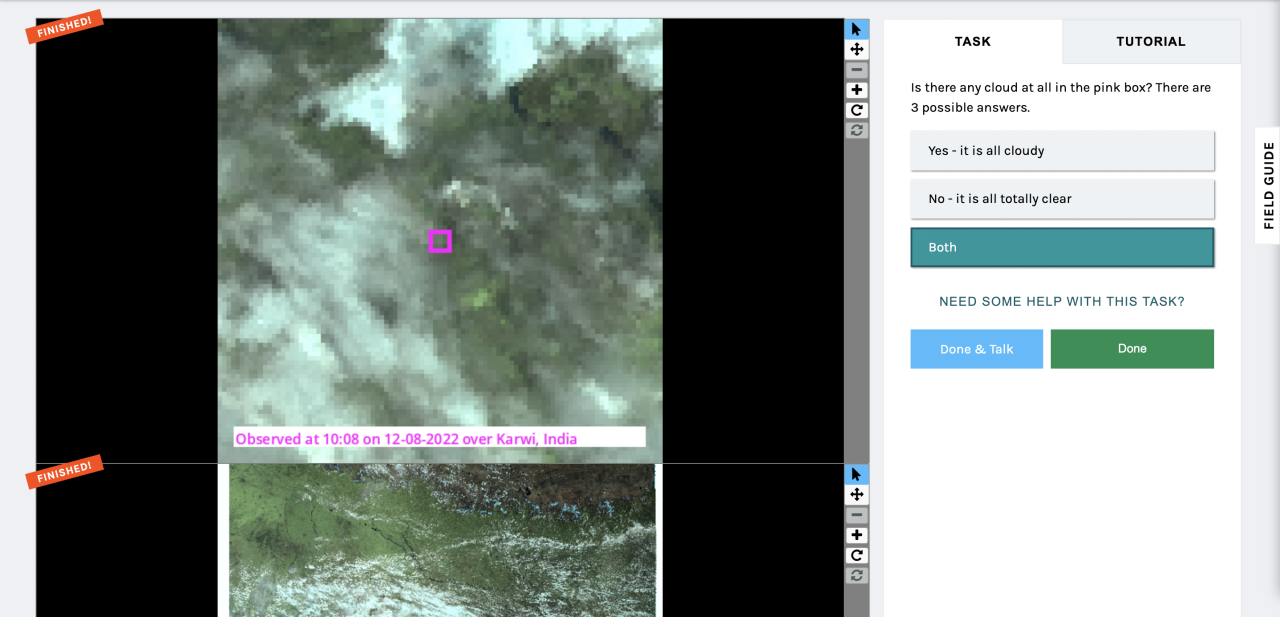Choose the 'Both' answer option
The width and height of the screenshot is (1280, 617).
click(x=1062, y=247)
